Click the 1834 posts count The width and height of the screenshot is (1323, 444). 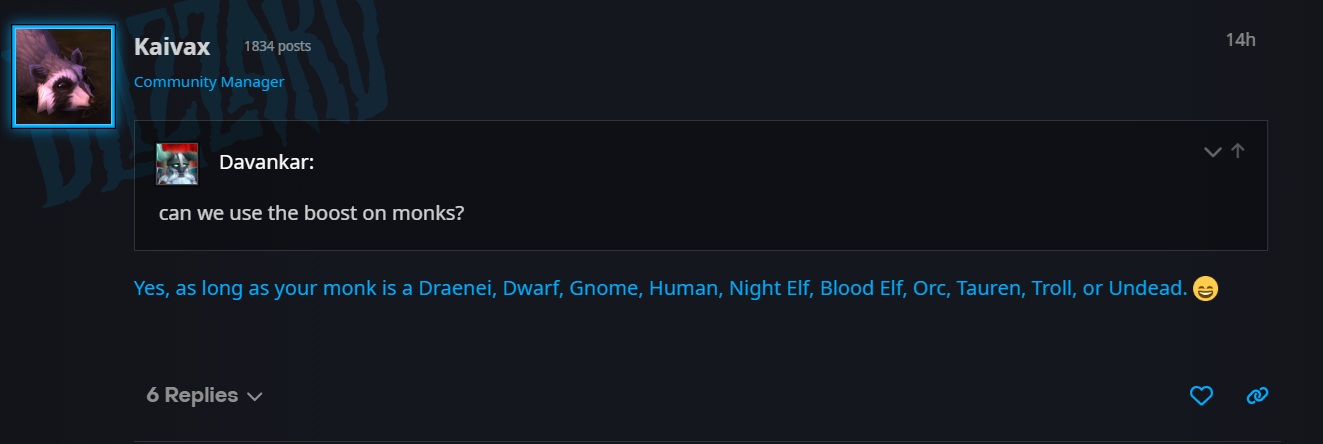coord(277,46)
